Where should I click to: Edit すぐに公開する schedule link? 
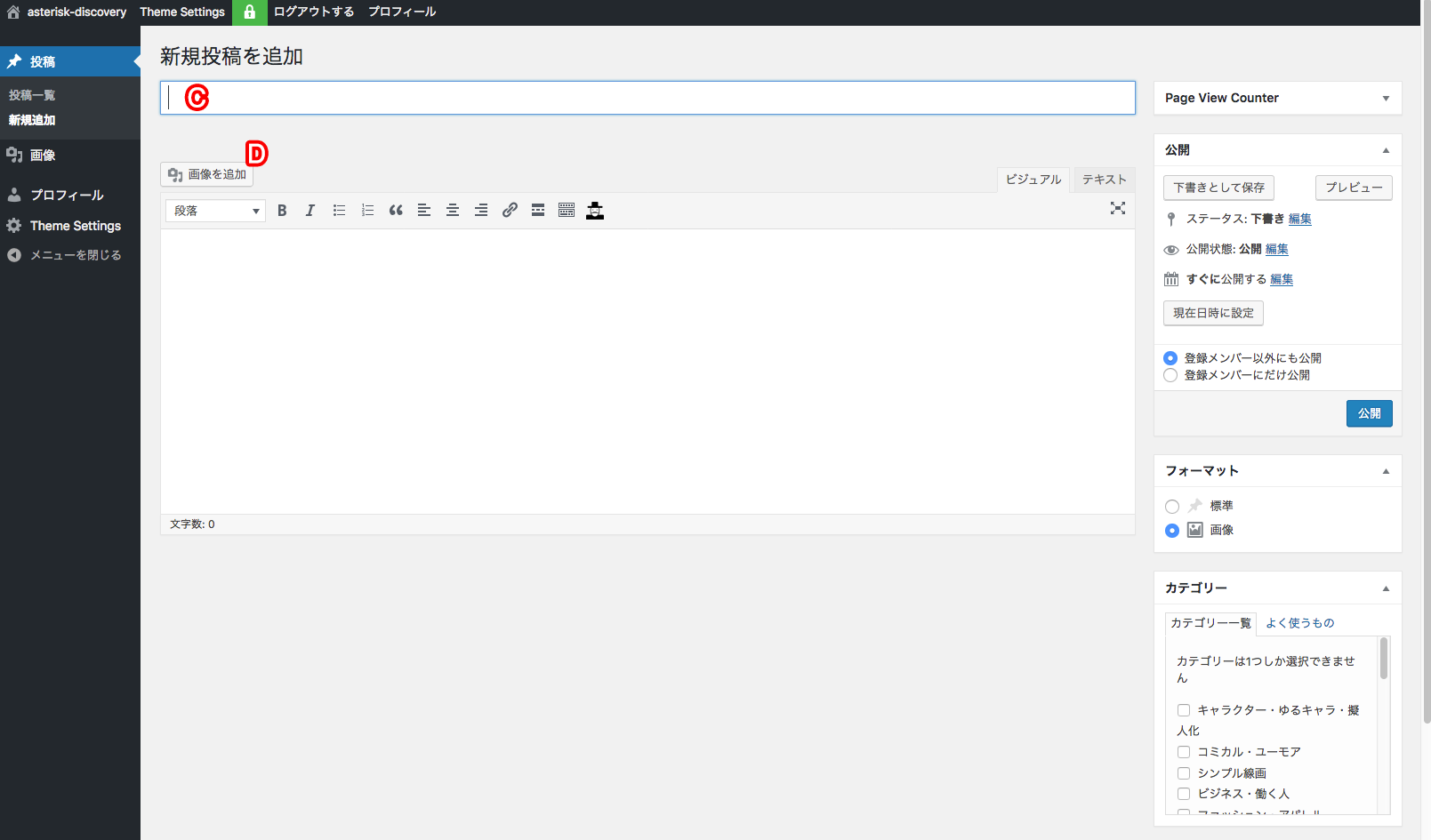tap(1282, 279)
